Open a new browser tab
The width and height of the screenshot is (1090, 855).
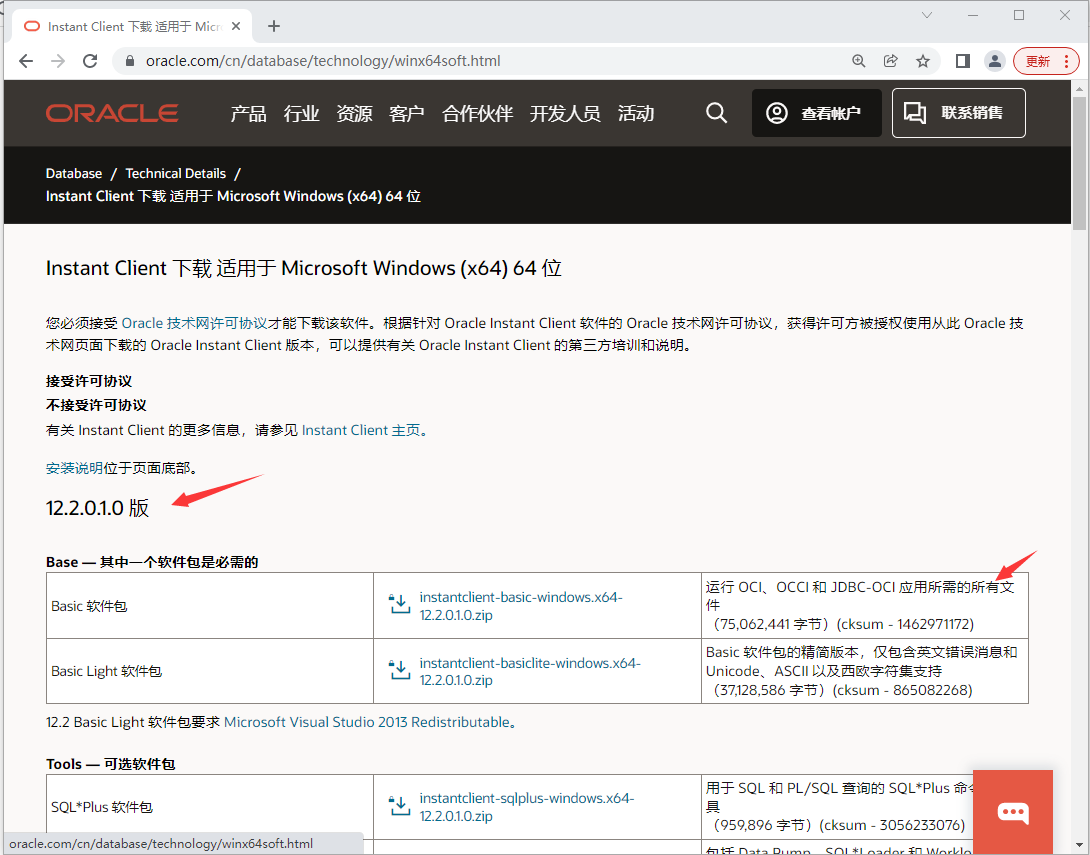tap(274, 26)
